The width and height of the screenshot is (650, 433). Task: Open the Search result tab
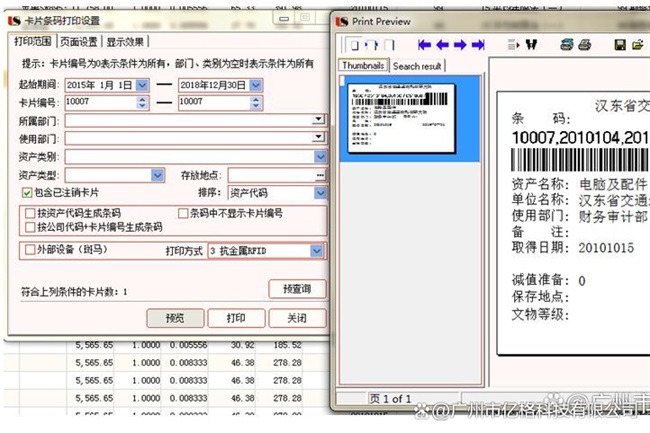(x=418, y=66)
